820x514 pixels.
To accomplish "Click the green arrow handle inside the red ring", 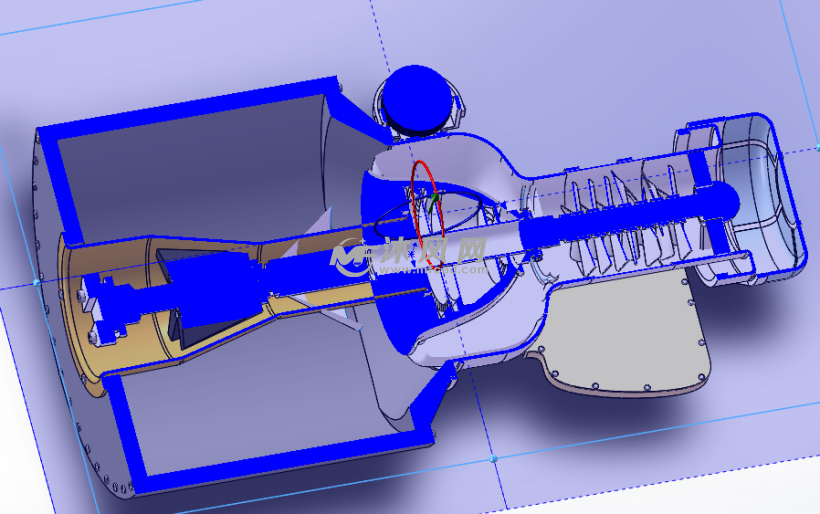I will (433, 202).
